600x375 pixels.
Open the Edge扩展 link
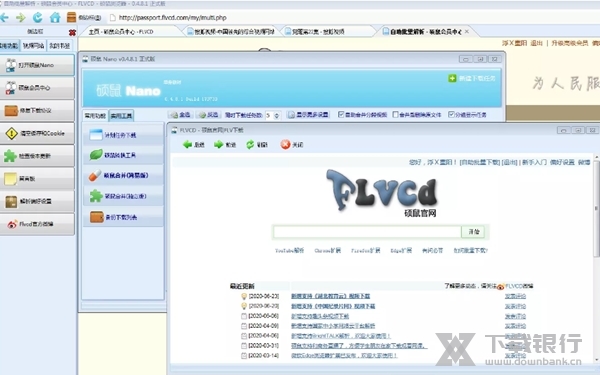(401, 251)
